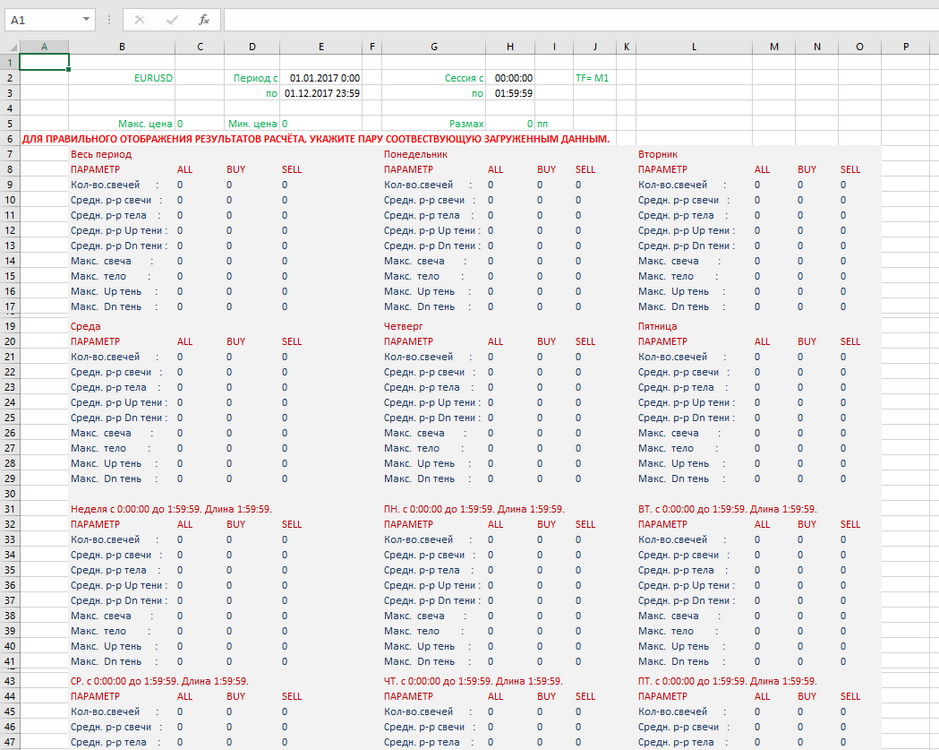
Task: Click the Select All corner triangle
Action: (x=13, y=47)
